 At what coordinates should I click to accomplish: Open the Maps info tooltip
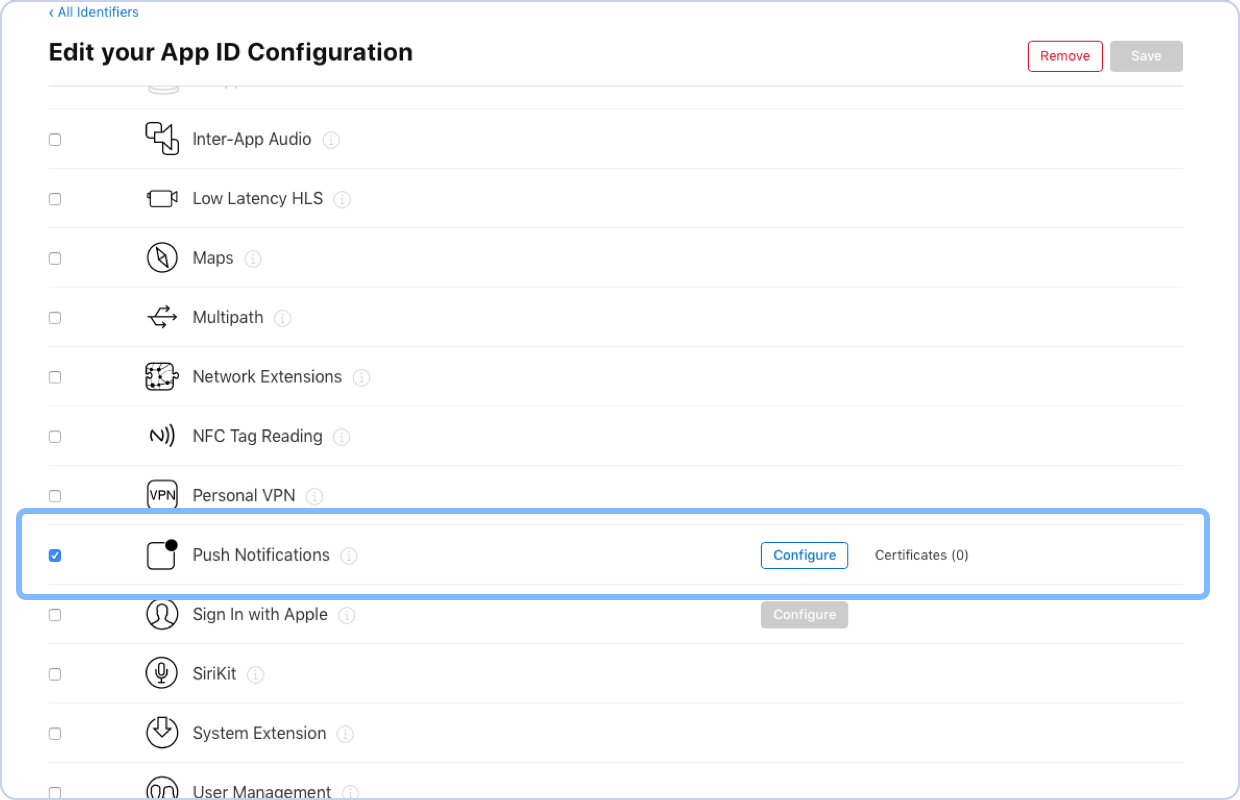pos(253,258)
